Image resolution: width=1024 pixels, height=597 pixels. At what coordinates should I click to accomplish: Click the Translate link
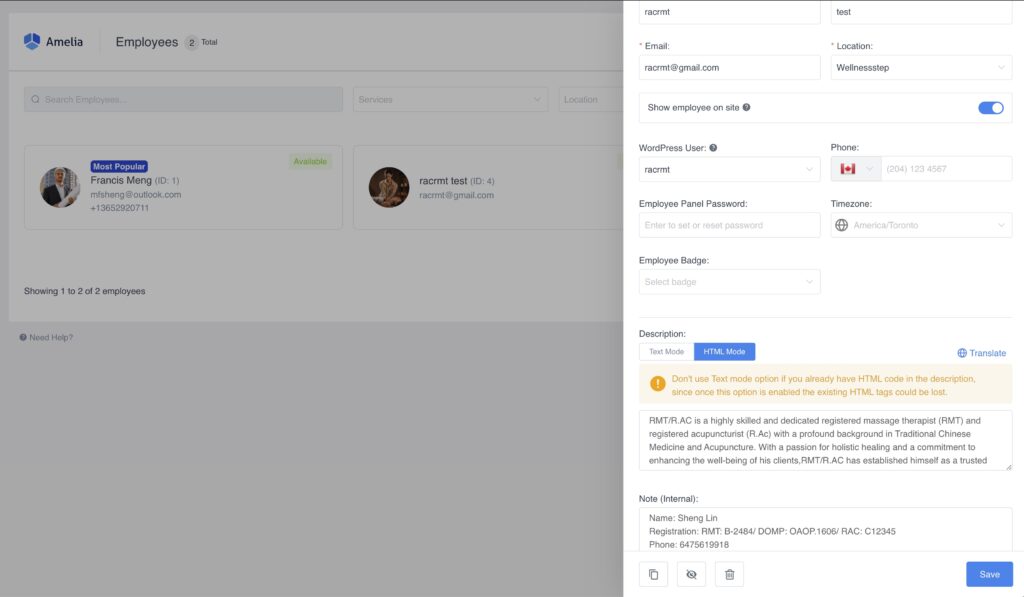coord(987,353)
